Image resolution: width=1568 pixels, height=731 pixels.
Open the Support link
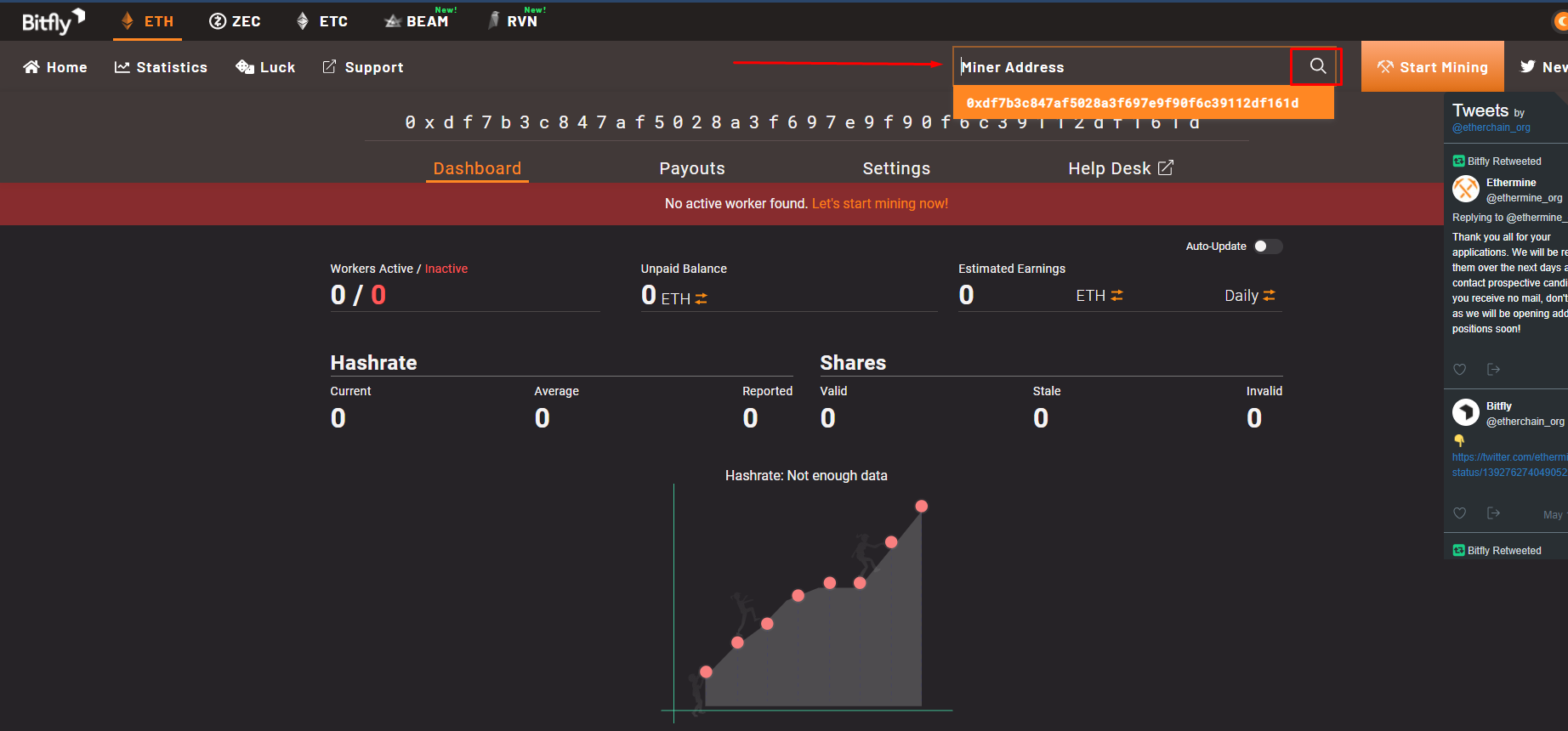pyautogui.click(x=363, y=67)
